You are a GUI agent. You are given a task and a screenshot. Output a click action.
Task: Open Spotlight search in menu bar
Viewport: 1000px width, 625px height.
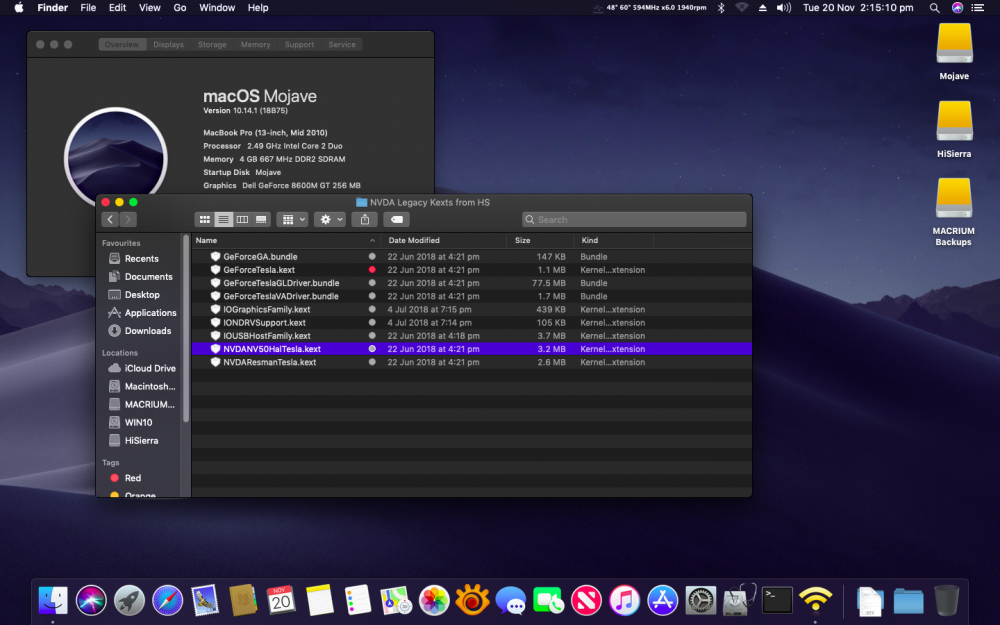[934, 8]
